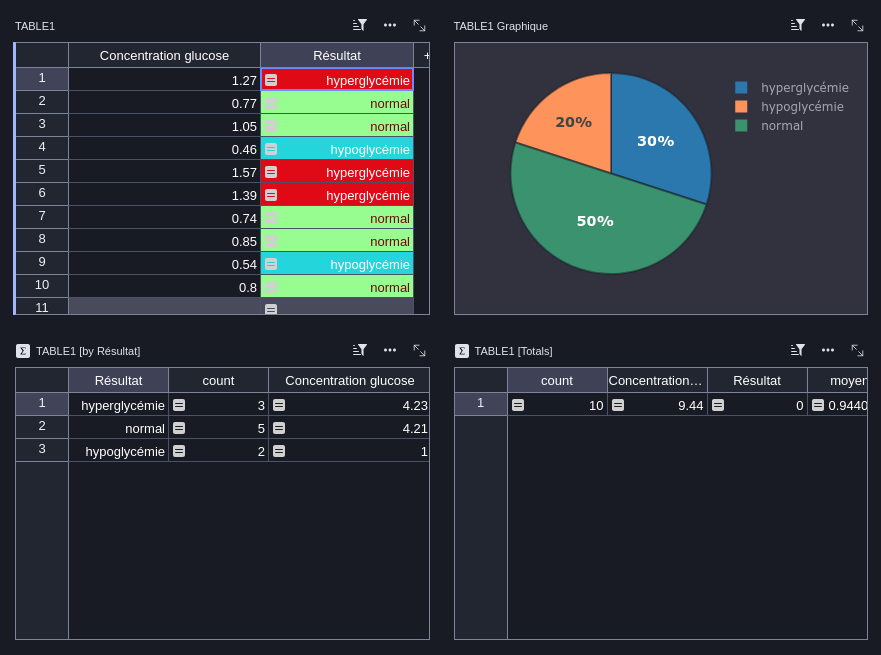Click the summary sigma icon beside TABLE1 [Totals]
This screenshot has height=655, width=881.
click(x=461, y=351)
